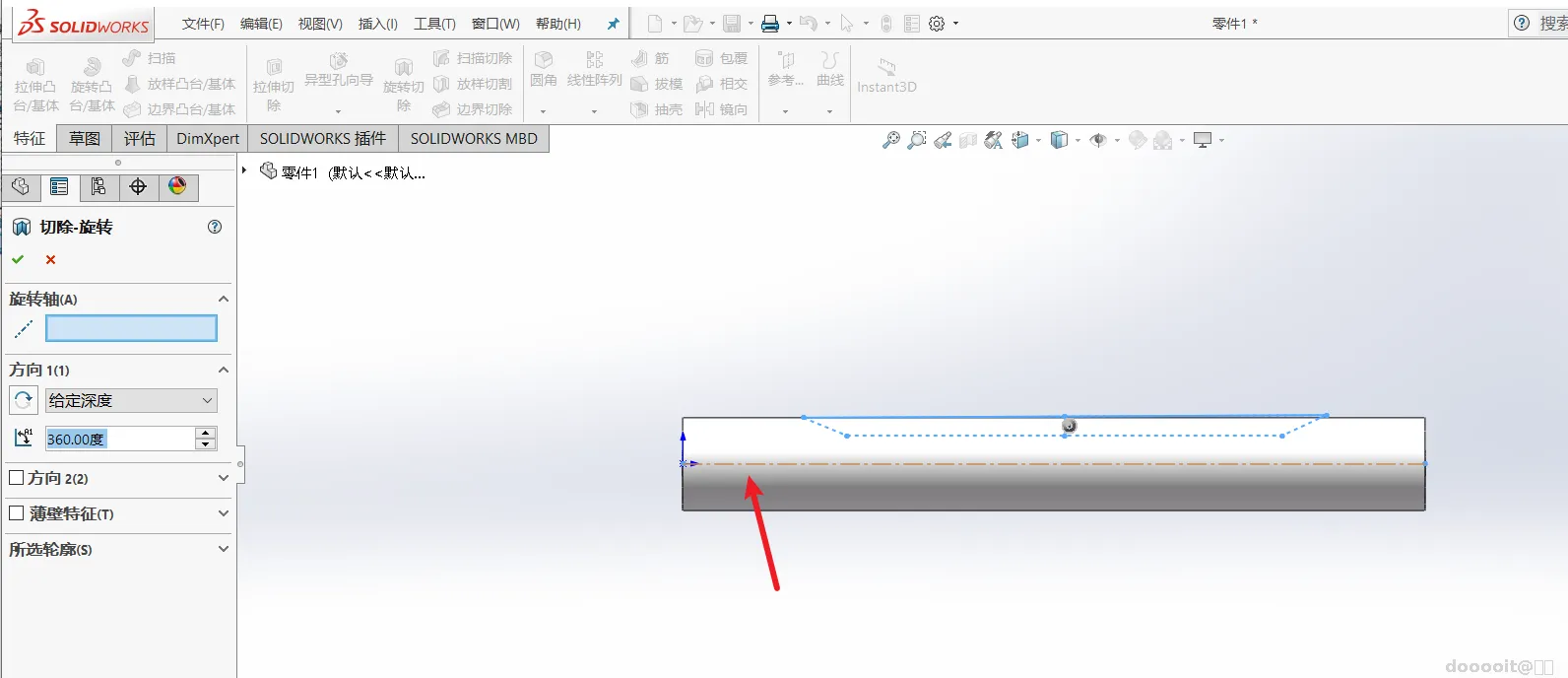
Task: Open the 编辑(E) menu
Action: (x=261, y=24)
